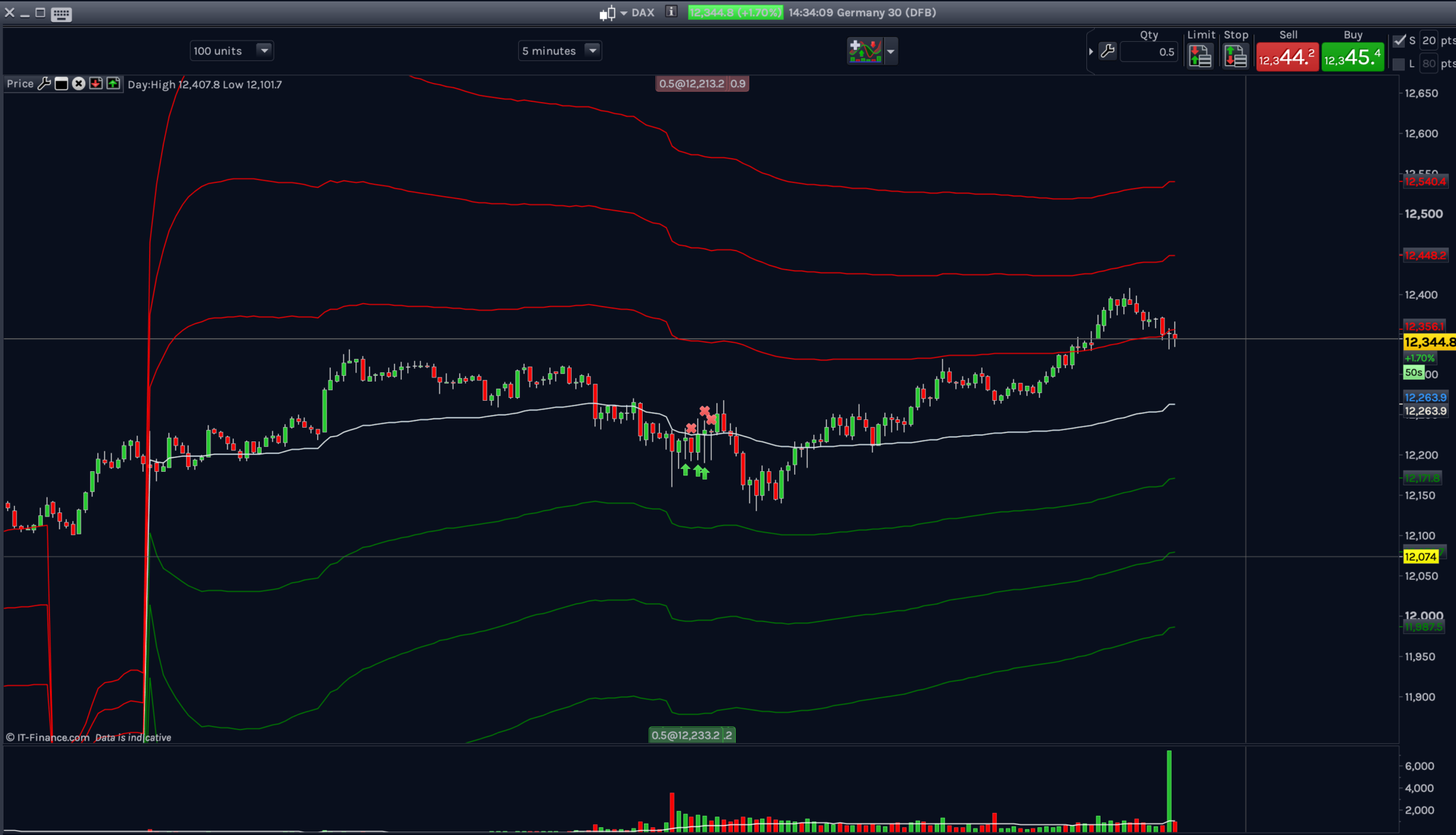Click the DAX instrument info icon

[x=671, y=11]
